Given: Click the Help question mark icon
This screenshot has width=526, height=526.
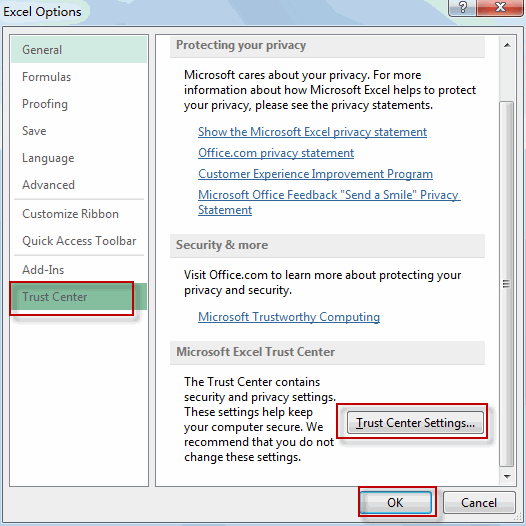Looking at the screenshot, I should pos(462,7).
